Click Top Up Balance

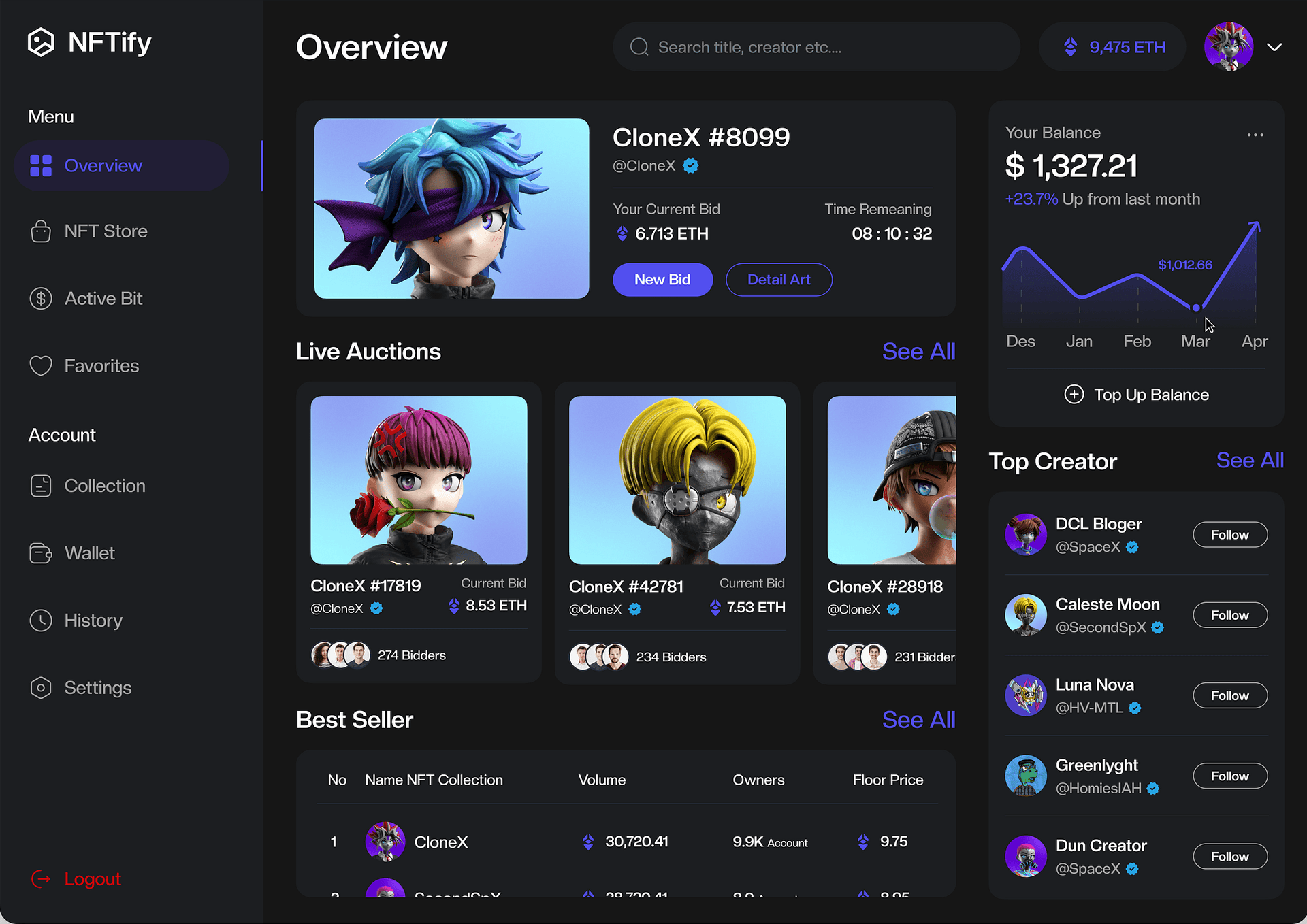1136,395
